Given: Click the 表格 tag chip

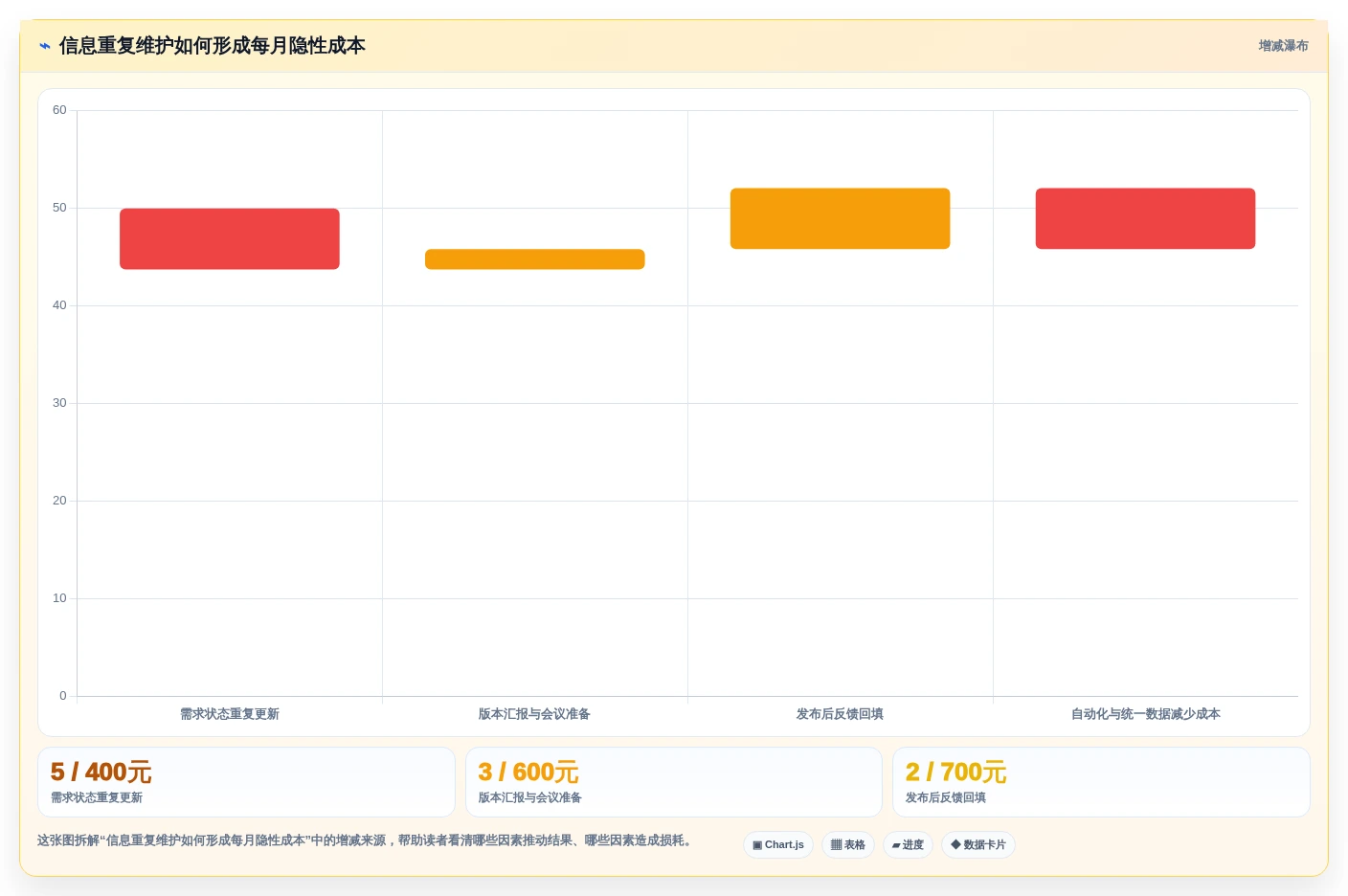Looking at the screenshot, I should point(848,844).
